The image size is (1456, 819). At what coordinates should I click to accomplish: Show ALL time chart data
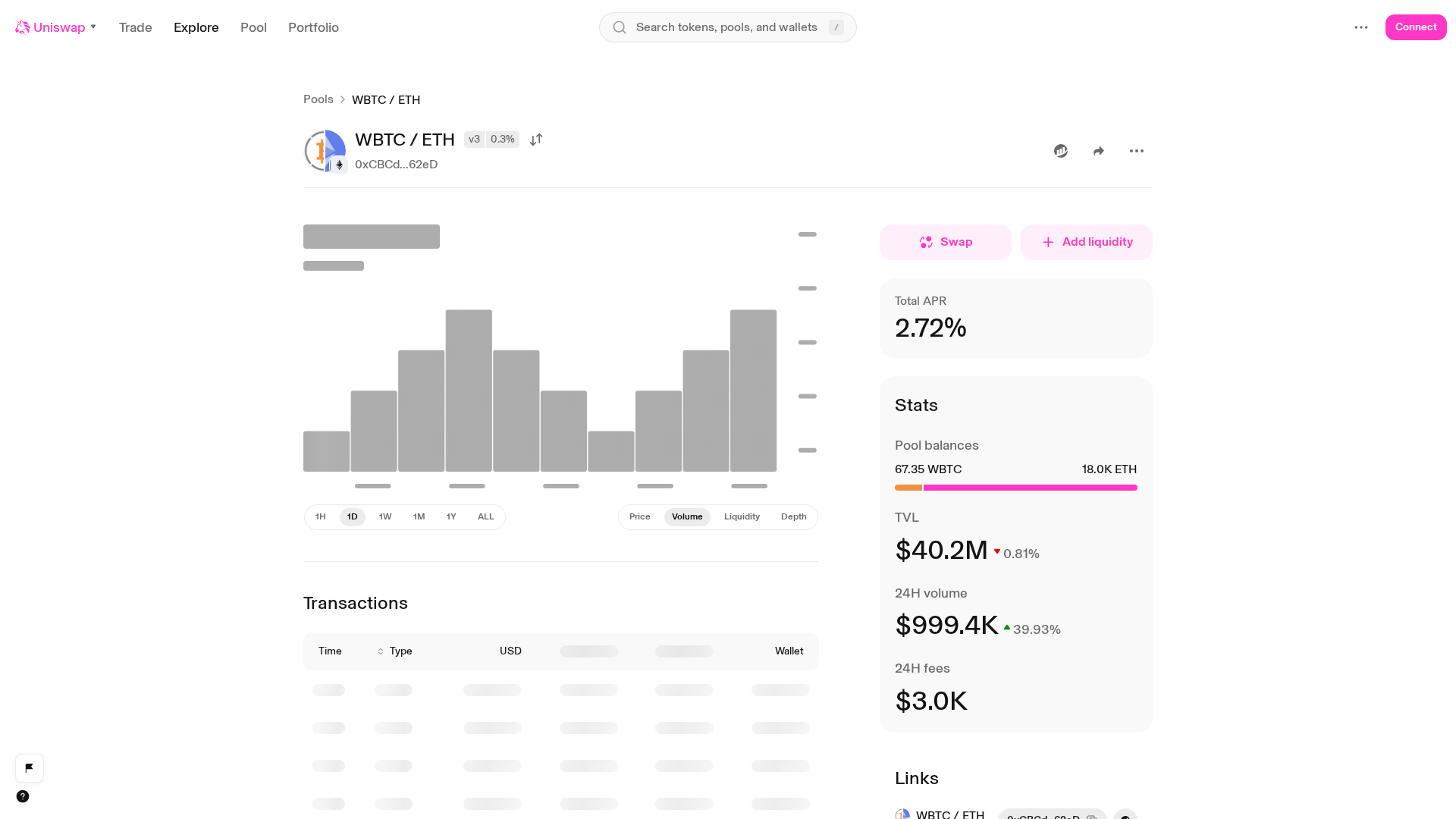pos(486,517)
